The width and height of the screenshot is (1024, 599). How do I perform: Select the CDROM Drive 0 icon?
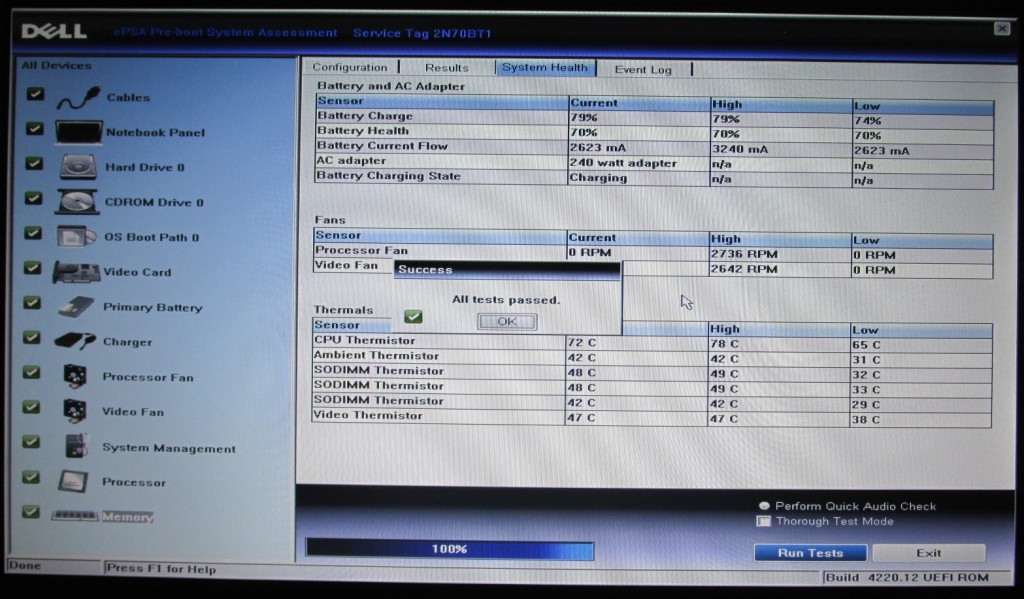[x=77, y=202]
